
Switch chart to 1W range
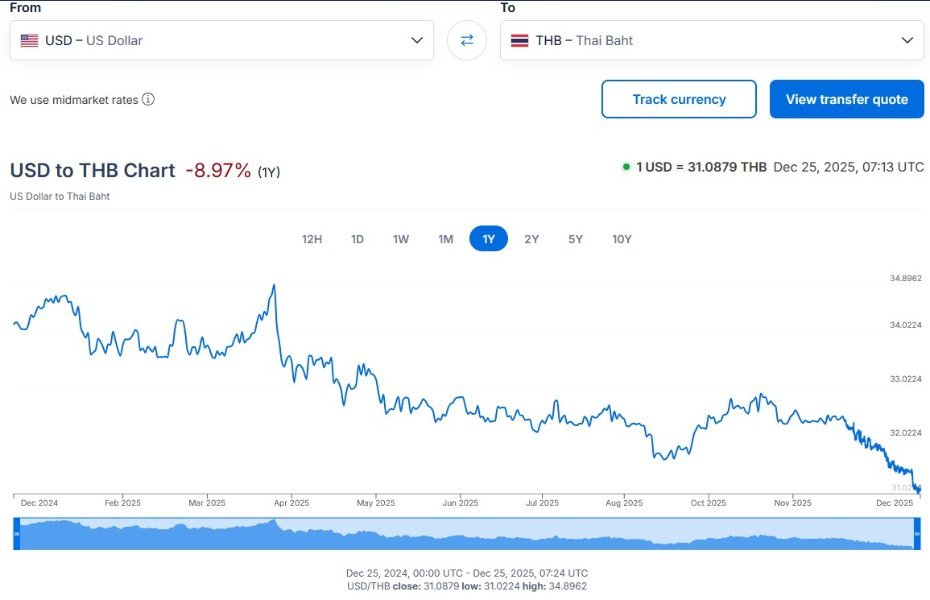(401, 239)
